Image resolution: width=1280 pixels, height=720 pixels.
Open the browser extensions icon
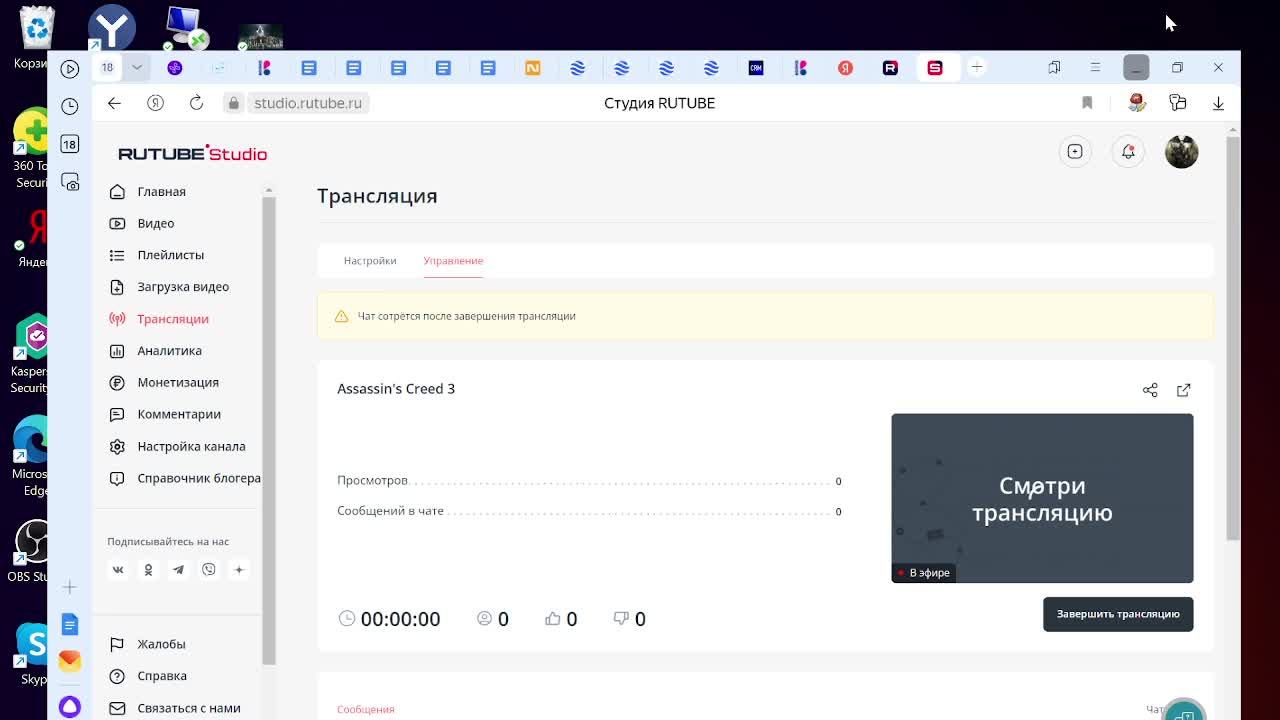click(1178, 103)
